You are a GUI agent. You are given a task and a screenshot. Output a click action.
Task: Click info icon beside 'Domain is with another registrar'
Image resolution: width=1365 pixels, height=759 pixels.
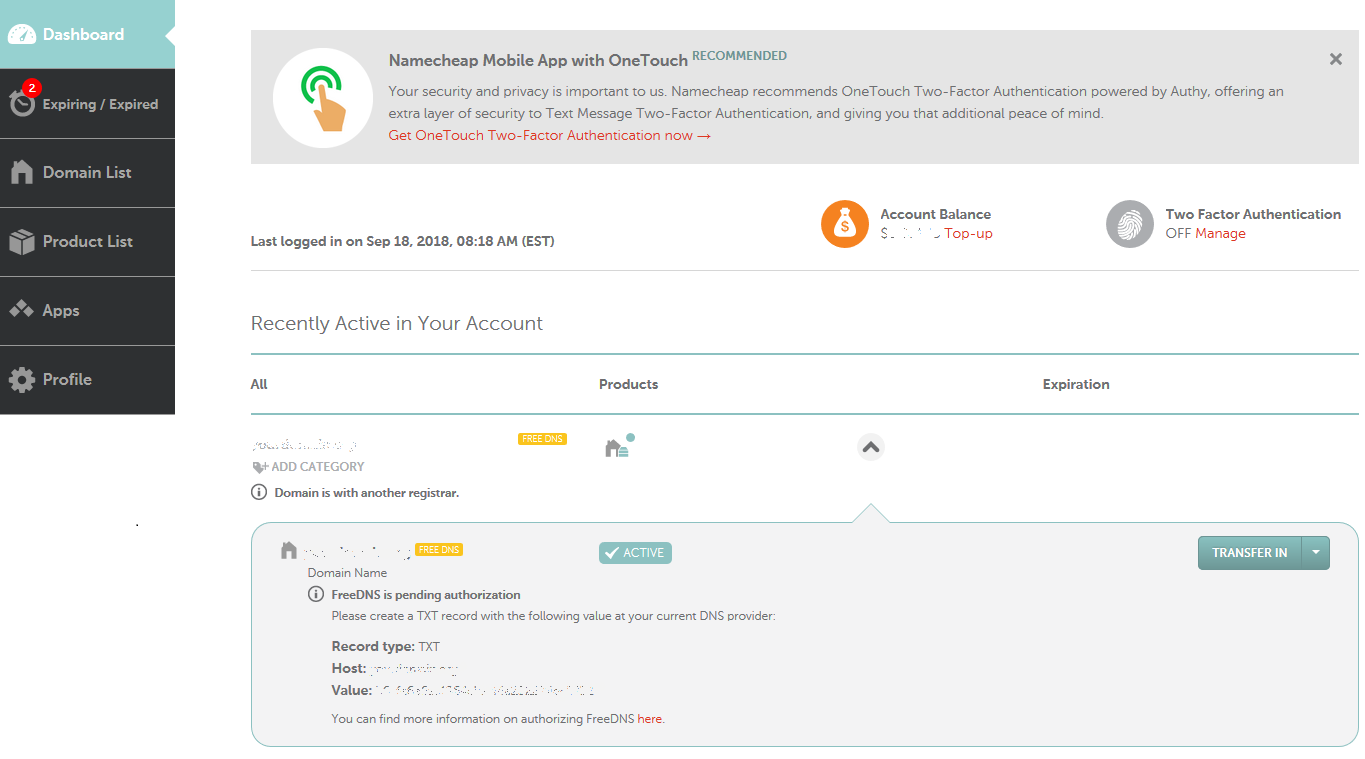(x=259, y=492)
